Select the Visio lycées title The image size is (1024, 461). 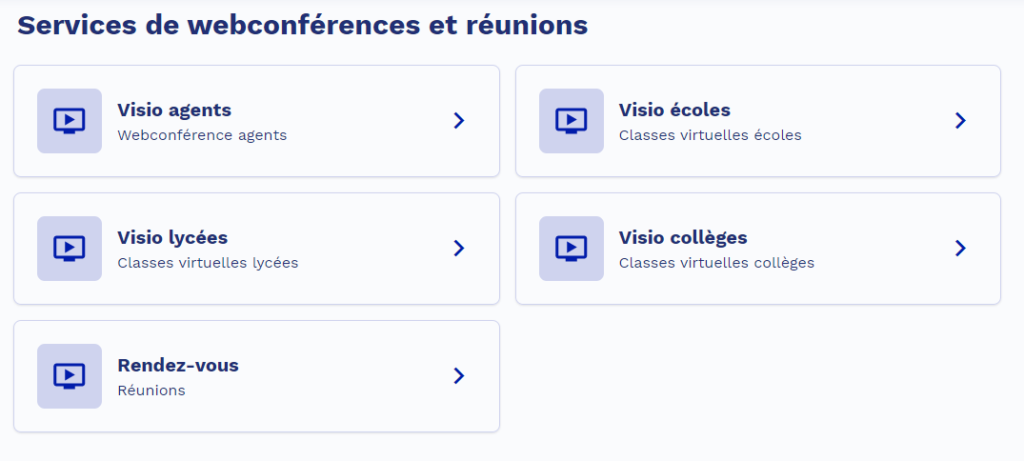coord(172,238)
